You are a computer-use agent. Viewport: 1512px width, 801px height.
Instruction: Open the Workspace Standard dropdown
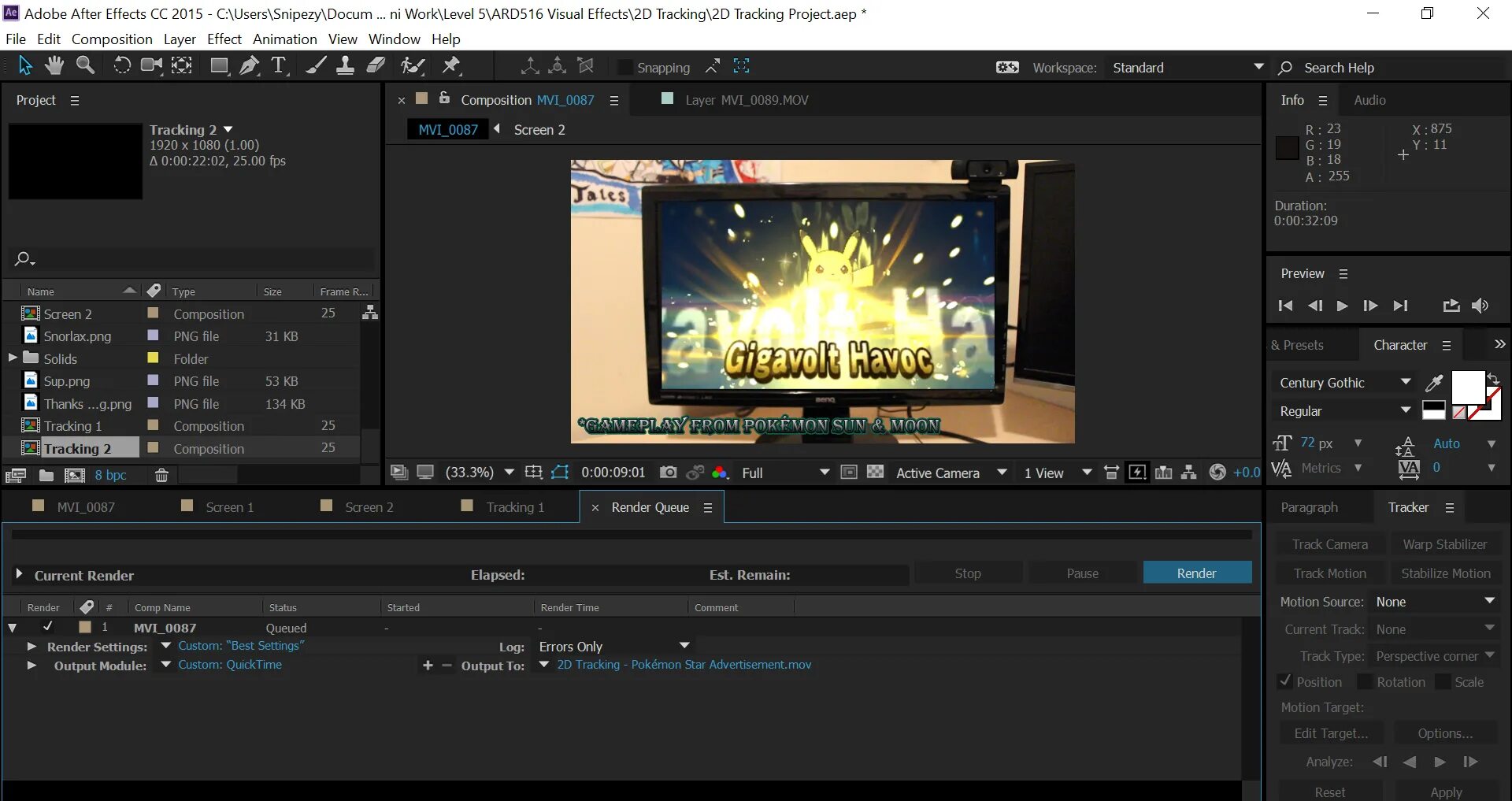(x=1186, y=68)
